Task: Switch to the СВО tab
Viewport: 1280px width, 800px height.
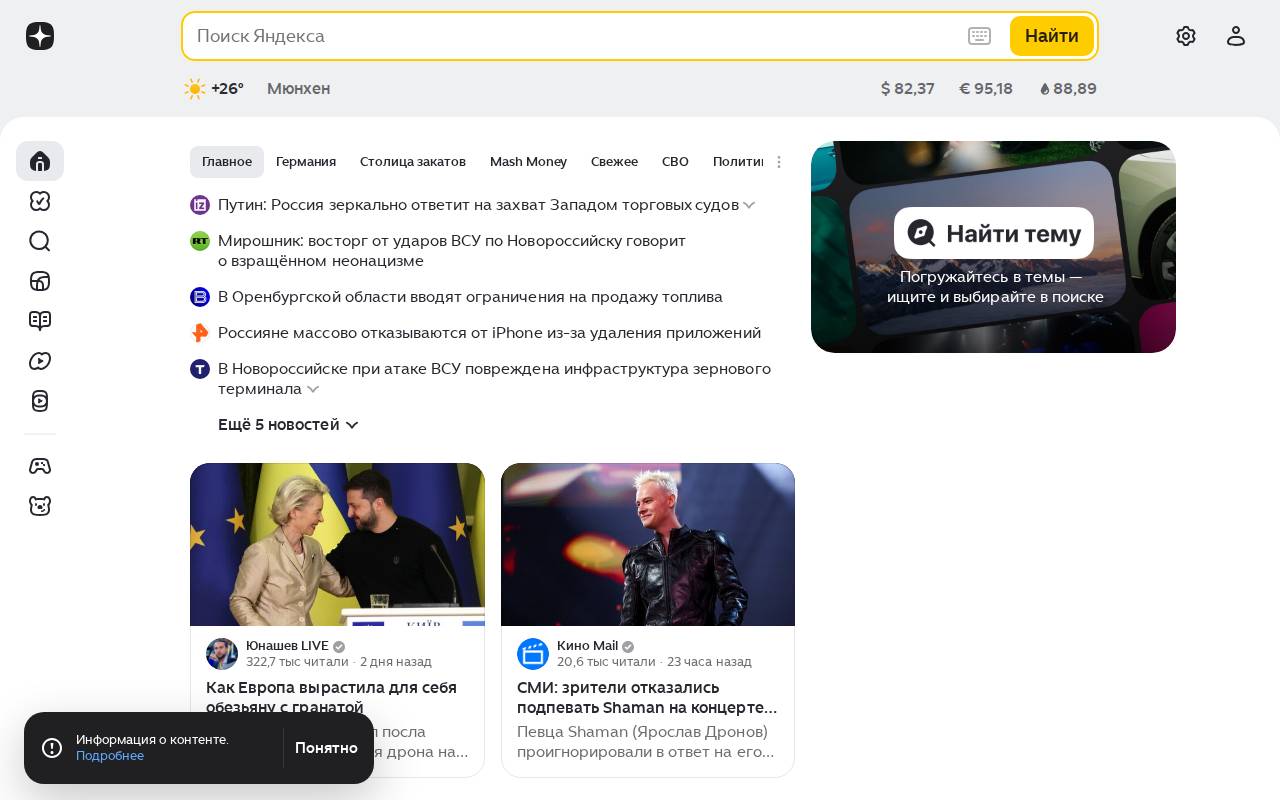Action: (x=675, y=162)
